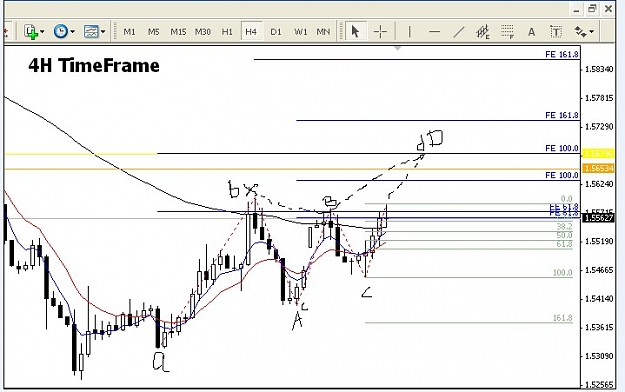Viewport: 625px width, 392px height.
Task: Click the black 1.55627 current price tag
Action: click(598, 218)
